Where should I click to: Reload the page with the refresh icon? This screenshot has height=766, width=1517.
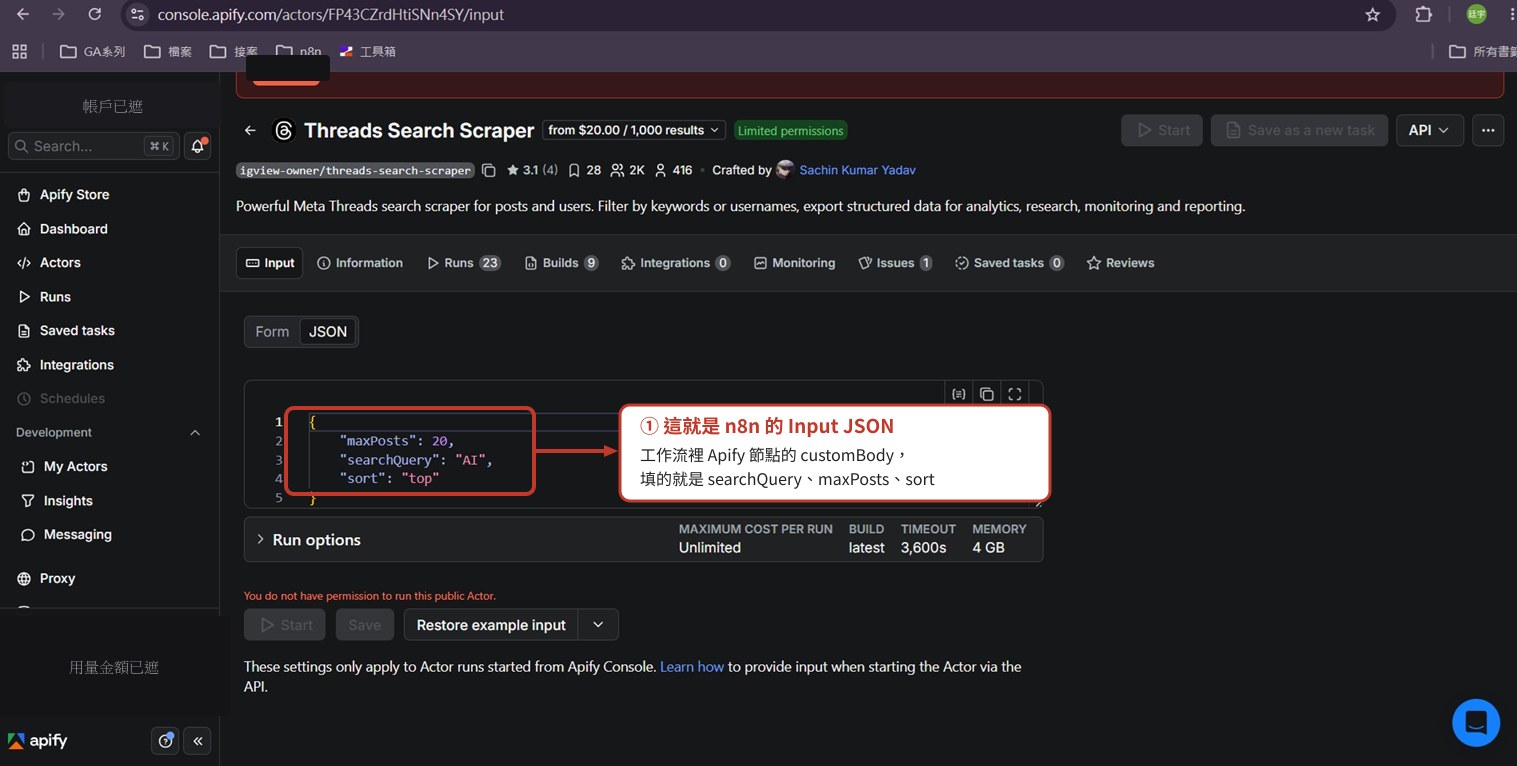pyautogui.click(x=94, y=15)
